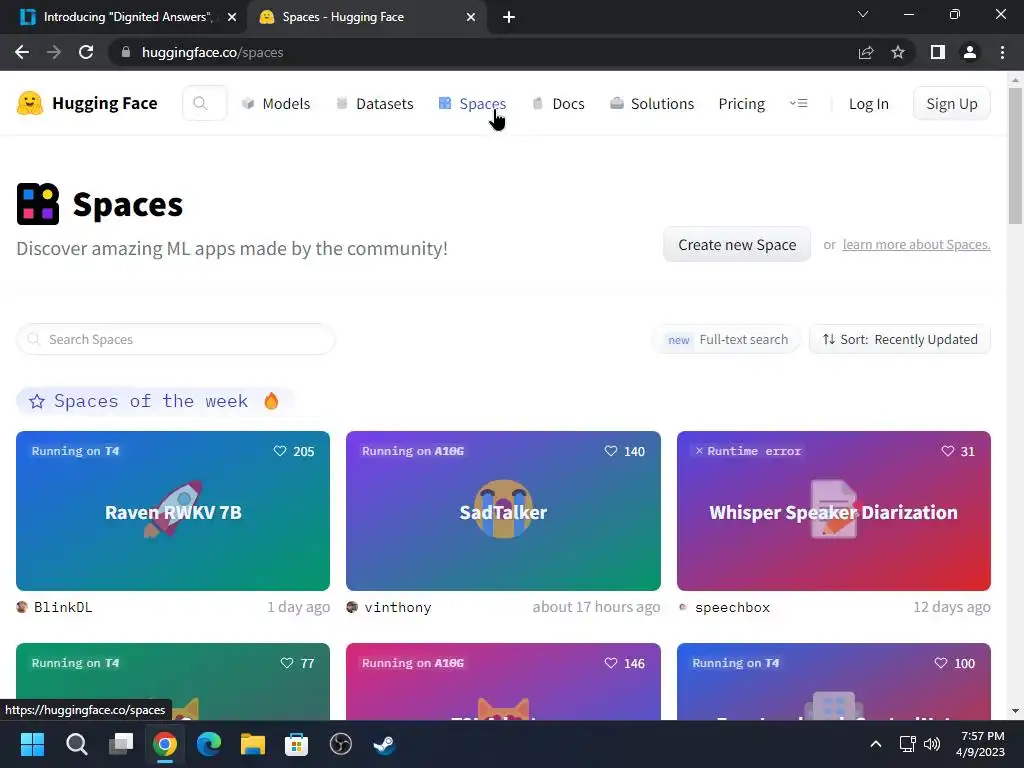
Task: Open the Raven RWKV 7B space card
Action: (173, 511)
